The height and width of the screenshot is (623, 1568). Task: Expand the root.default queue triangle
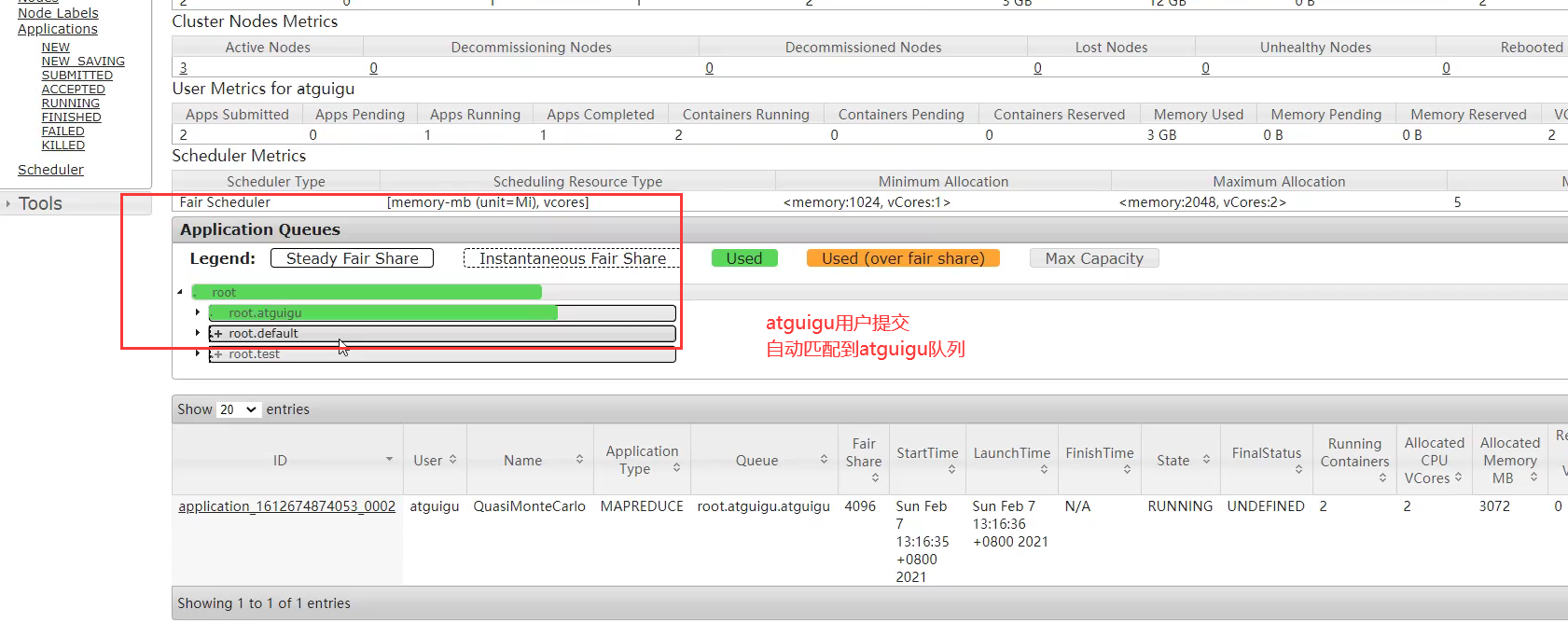pyautogui.click(x=198, y=333)
